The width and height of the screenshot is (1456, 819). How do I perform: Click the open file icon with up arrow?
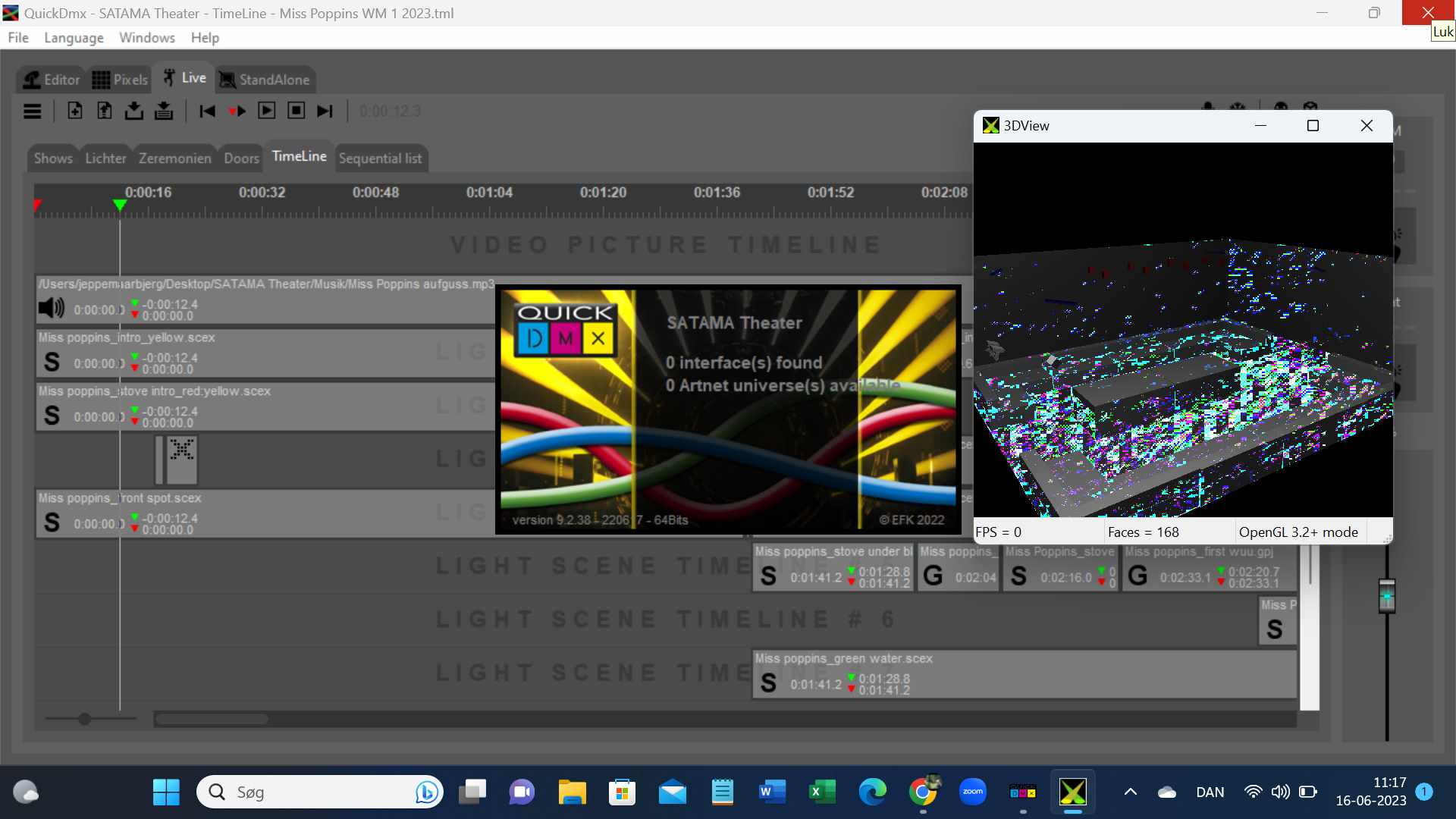click(105, 111)
